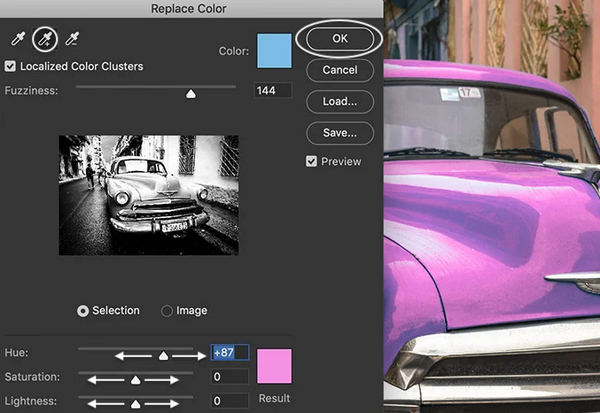The height and width of the screenshot is (413, 600).
Task: Click the Hue: label
Action: (16, 353)
